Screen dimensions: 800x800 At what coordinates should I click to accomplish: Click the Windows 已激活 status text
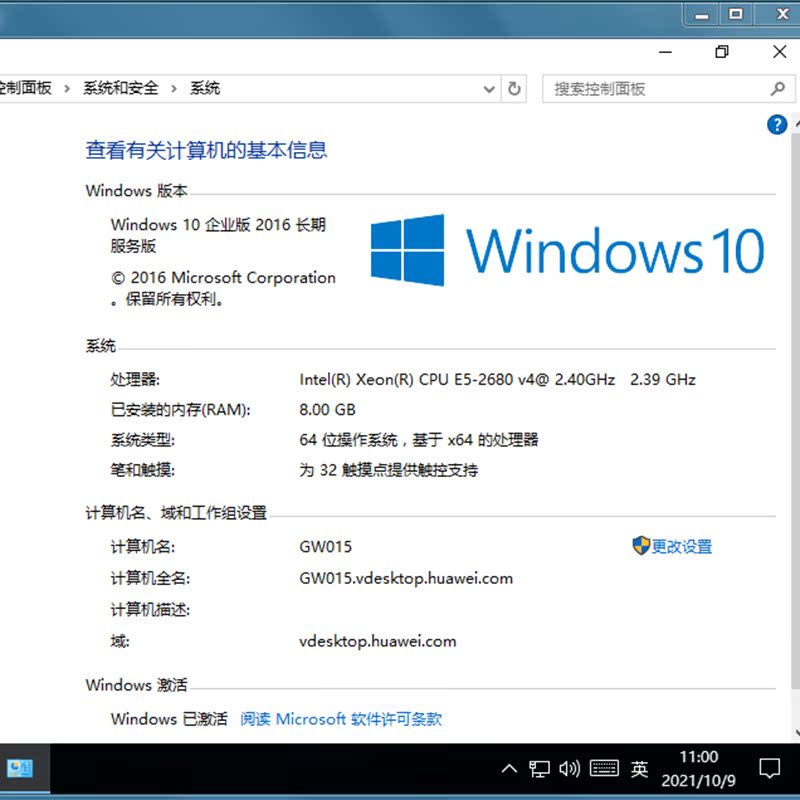[x=169, y=719]
